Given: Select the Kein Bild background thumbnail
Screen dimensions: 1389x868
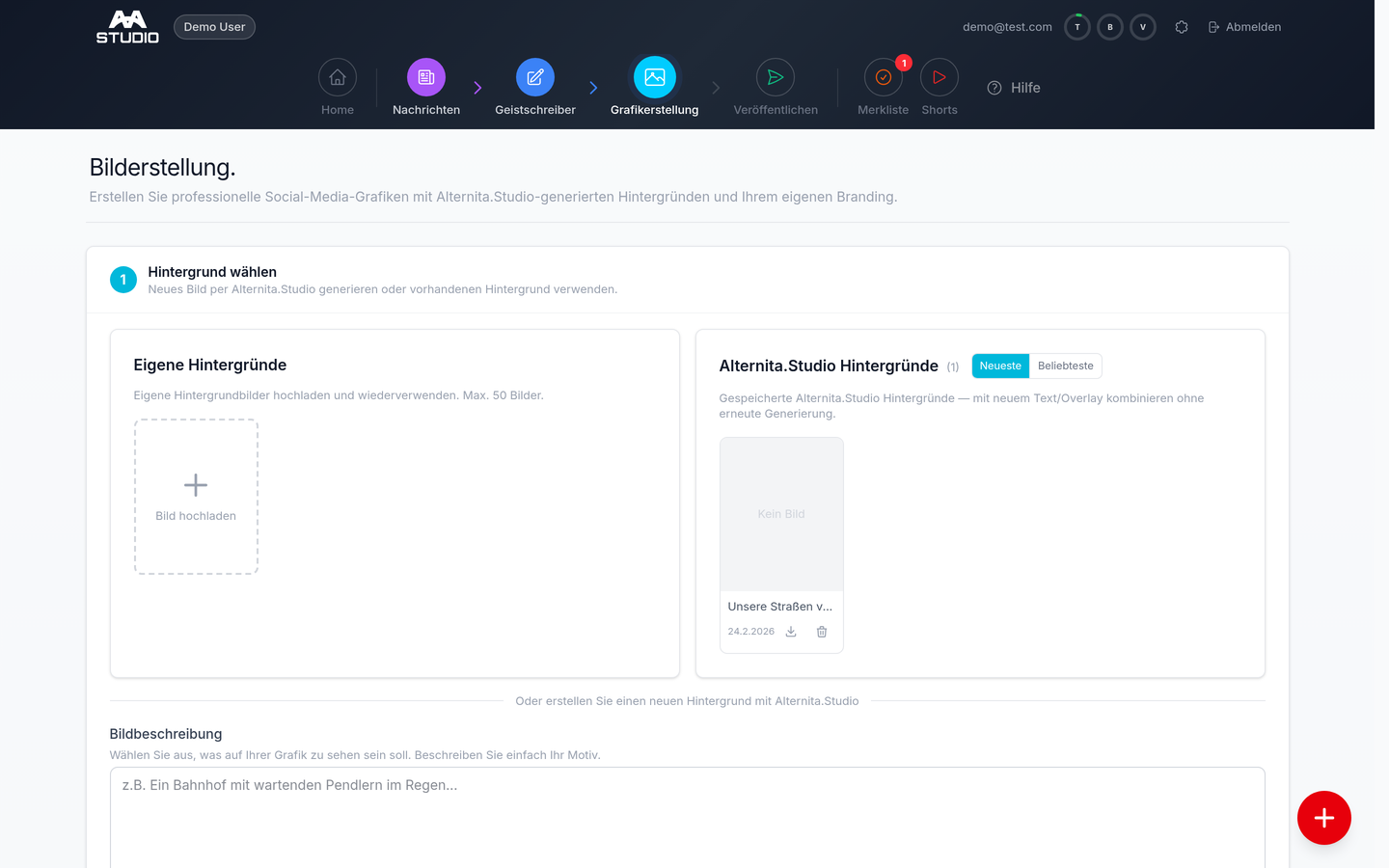Looking at the screenshot, I should click(x=781, y=514).
